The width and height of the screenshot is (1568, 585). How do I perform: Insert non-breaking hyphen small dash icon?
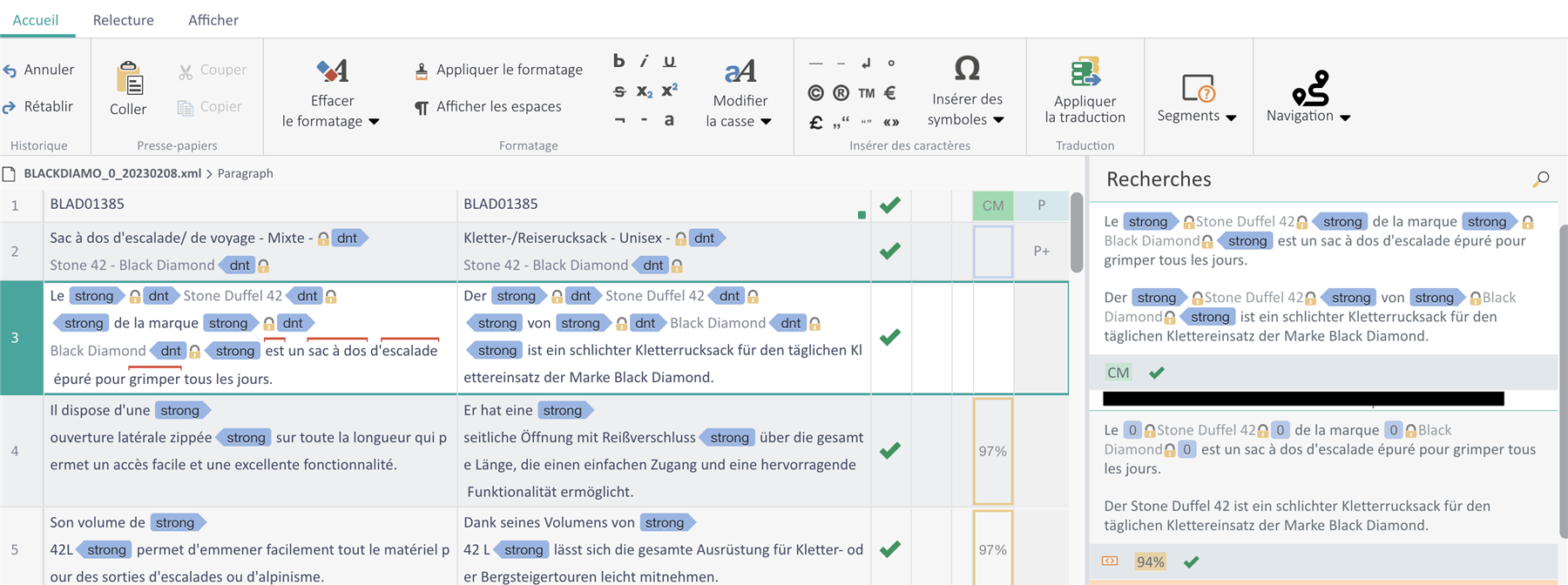644,120
